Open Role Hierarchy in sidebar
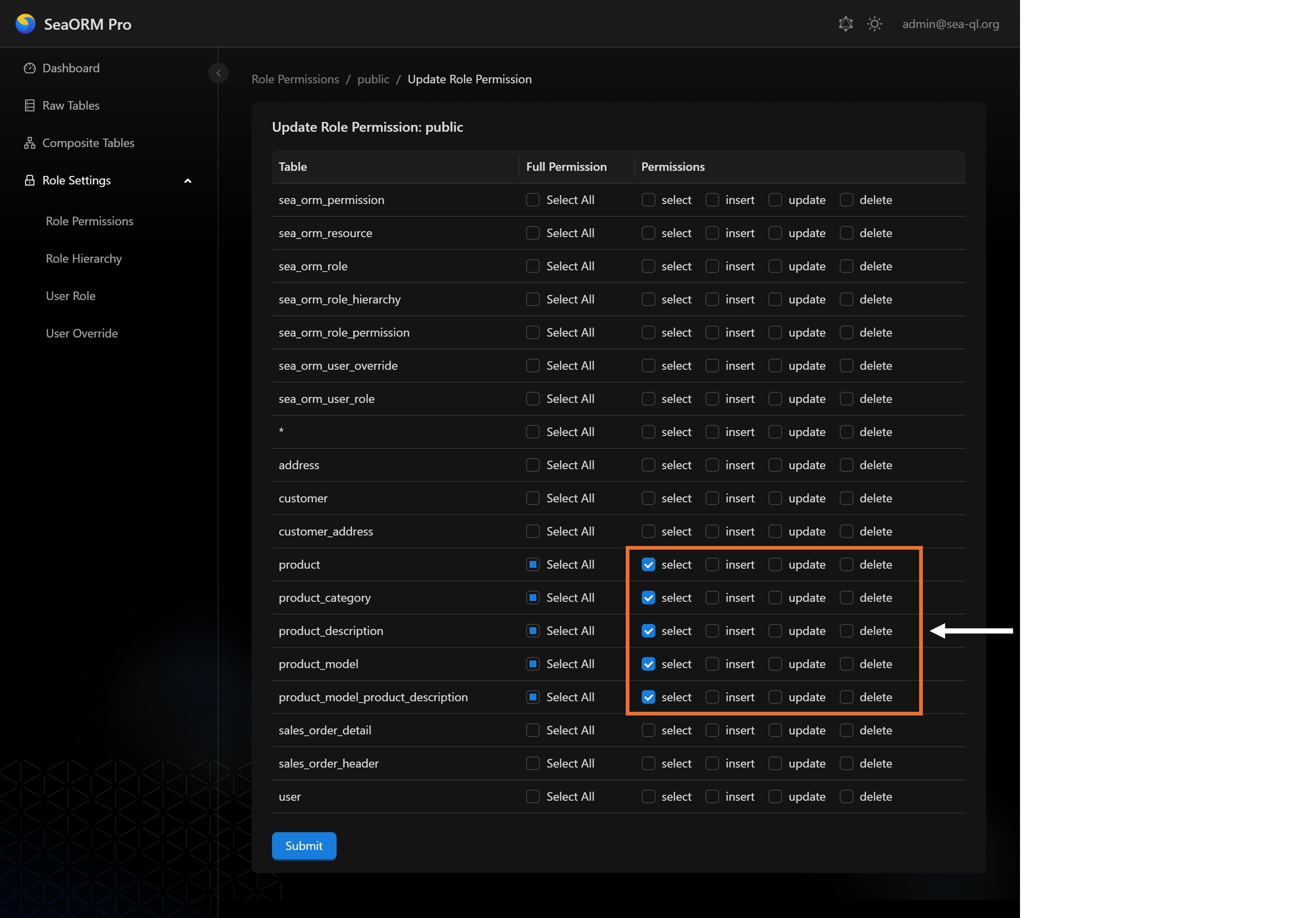 (84, 259)
